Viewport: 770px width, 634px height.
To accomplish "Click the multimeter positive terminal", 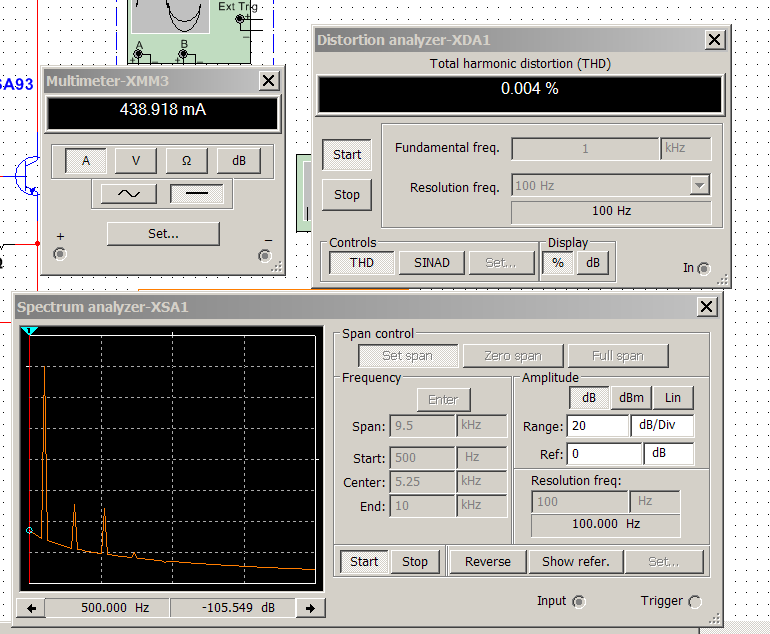I will click(x=60, y=254).
